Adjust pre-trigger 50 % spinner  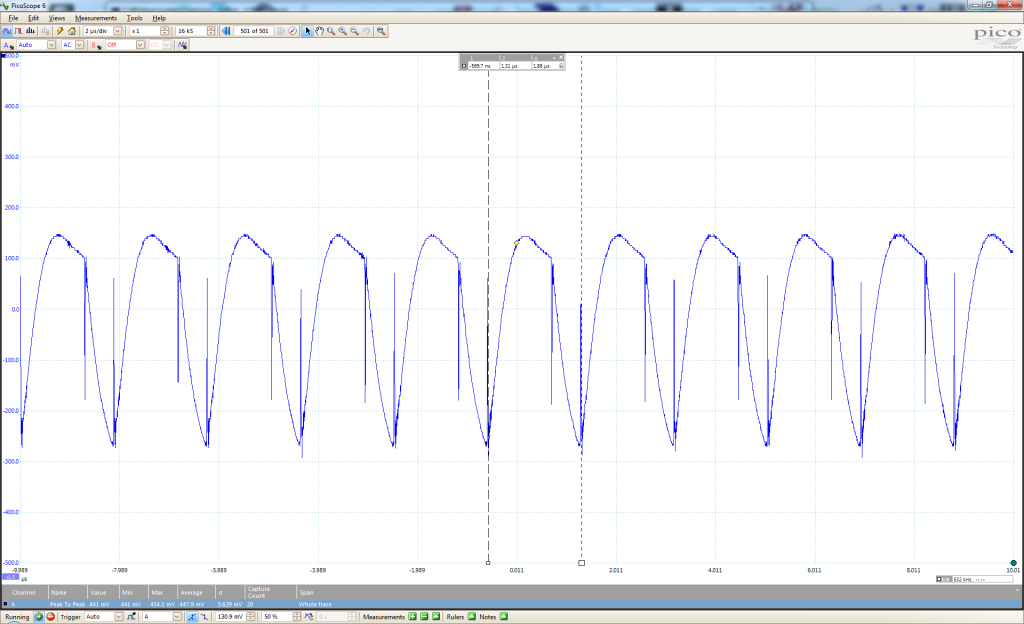[296, 617]
